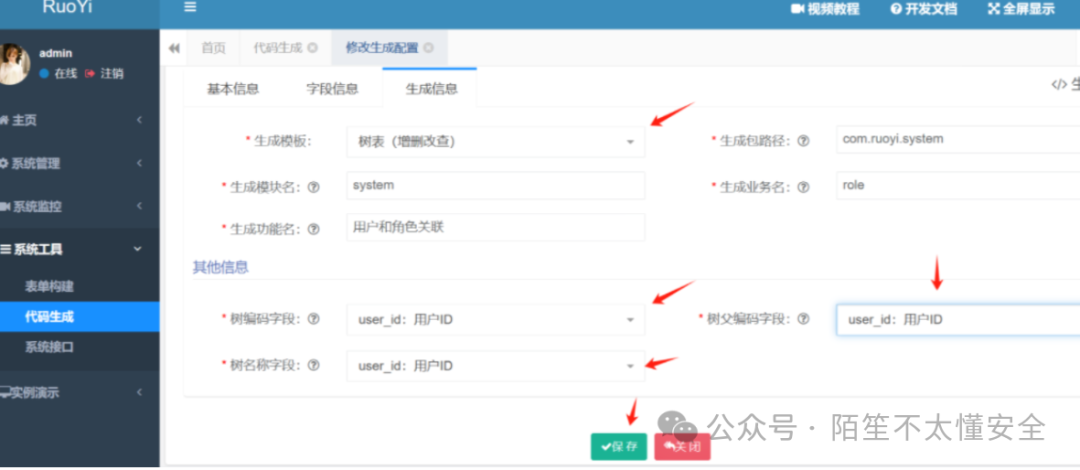Viewport: 1080px width, 470px height.
Task: Click the RuoYi logo text
Action: [x=68, y=7]
